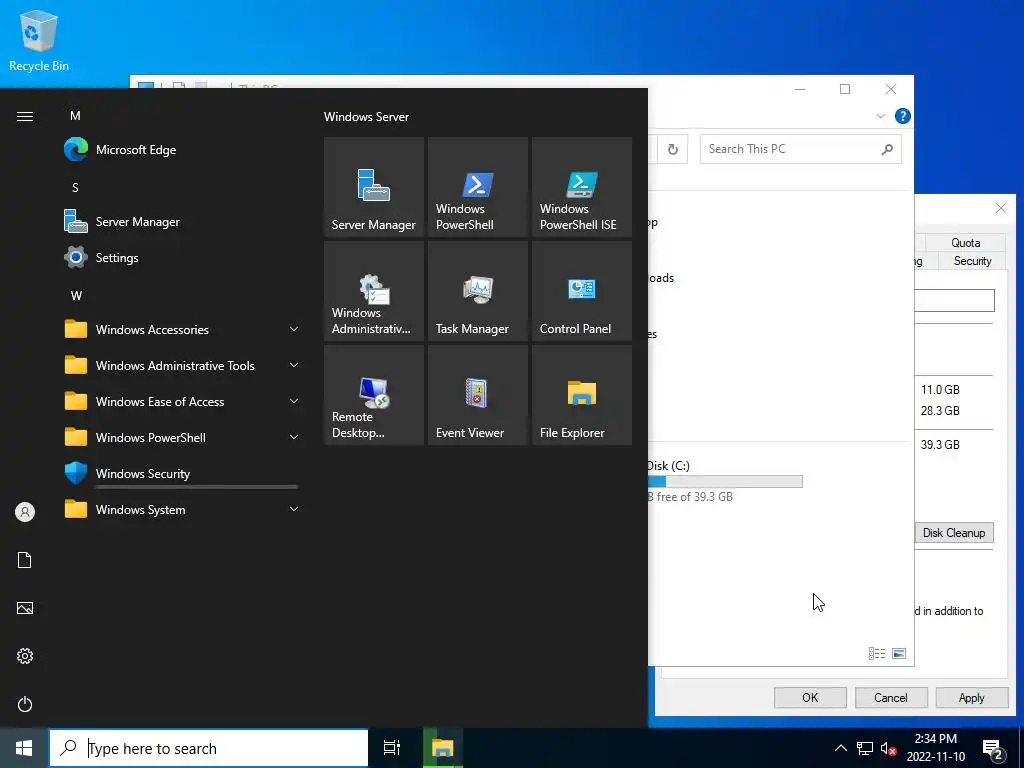Click the letter M group header
1024x768 pixels.
tap(76, 116)
